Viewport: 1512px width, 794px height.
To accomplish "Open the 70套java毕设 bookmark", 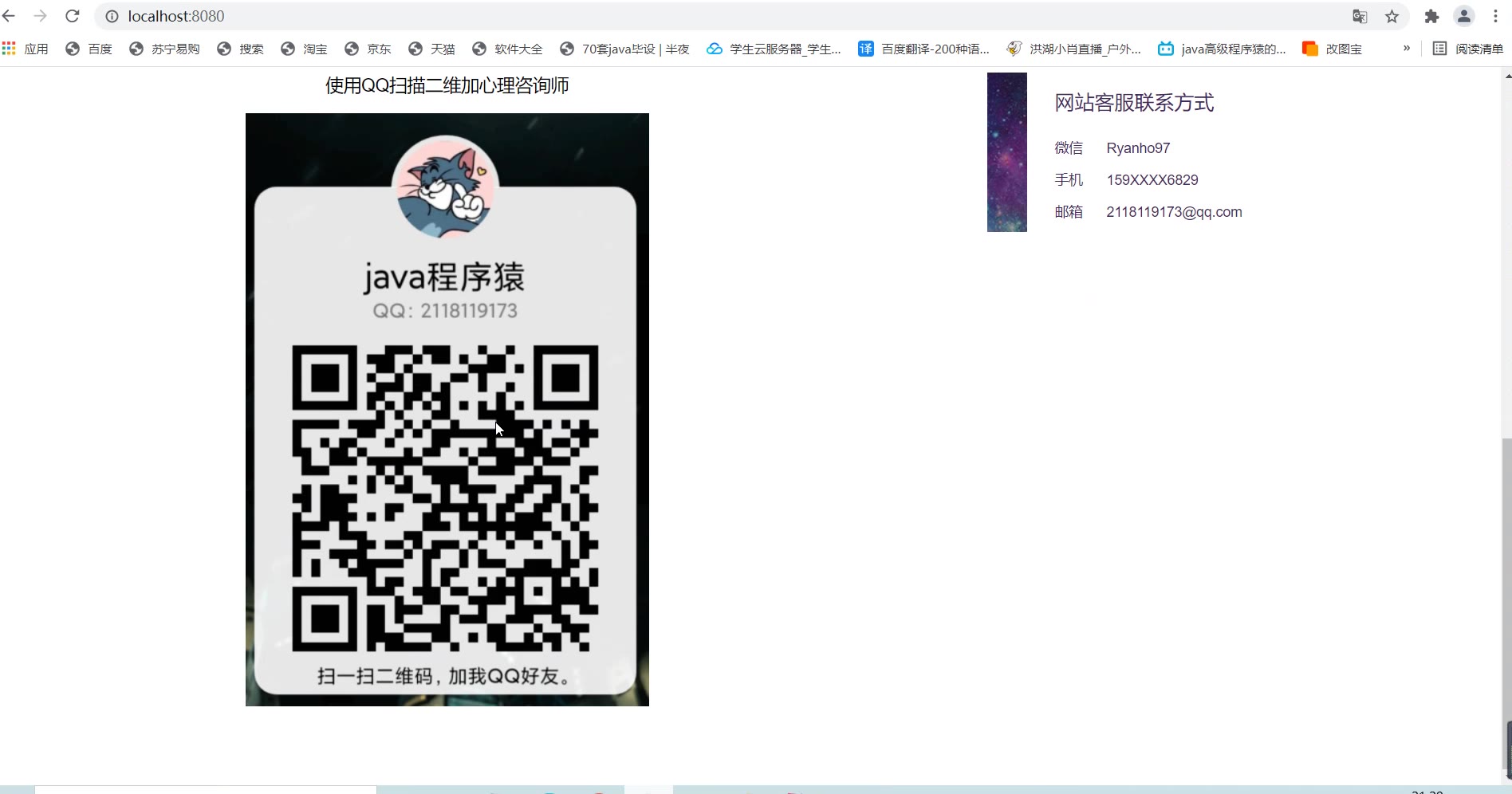I will pyautogui.click(x=624, y=49).
